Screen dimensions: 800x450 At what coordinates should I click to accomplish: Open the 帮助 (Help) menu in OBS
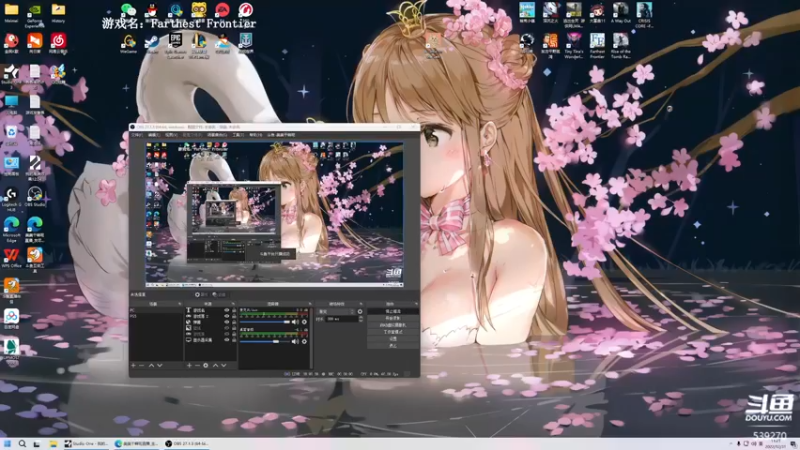tap(255, 135)
